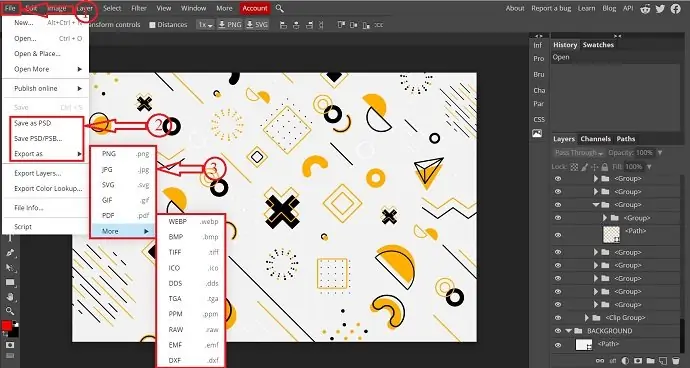Click the black background color swatch
This screenshot has height=368, width=690.
coord(15,333)
